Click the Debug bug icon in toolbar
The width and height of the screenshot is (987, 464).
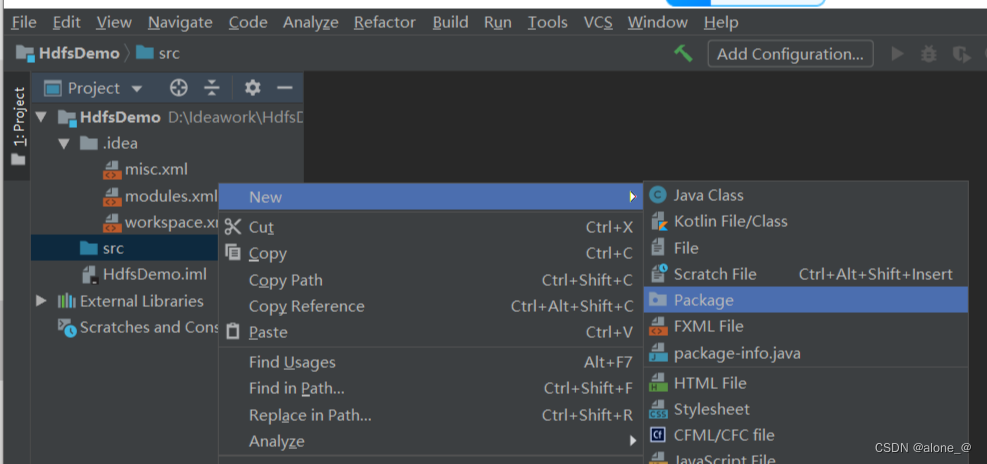tap(928, 54)
